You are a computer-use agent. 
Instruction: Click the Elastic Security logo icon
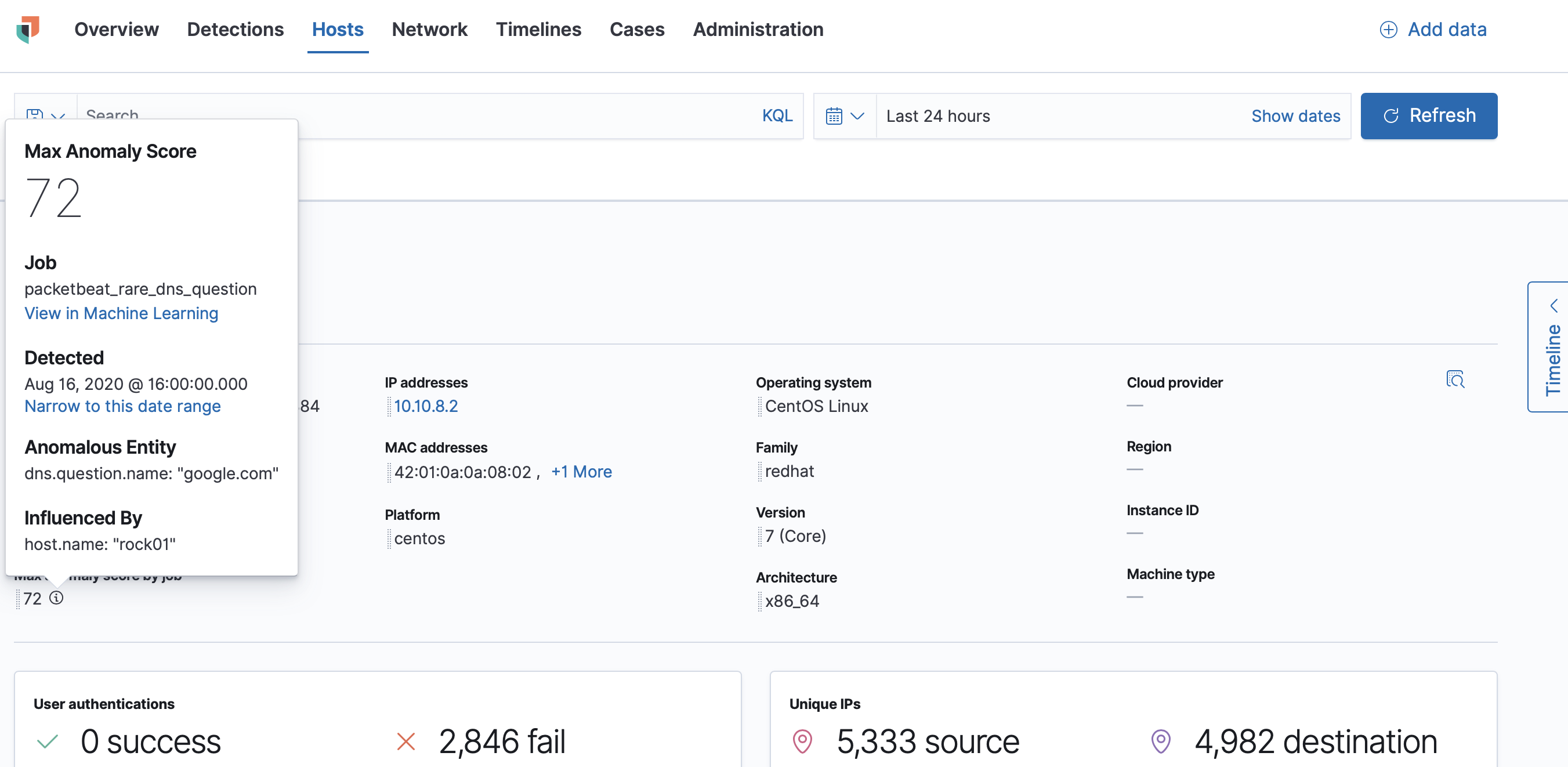pyautogui.click(x=28, y=29)
